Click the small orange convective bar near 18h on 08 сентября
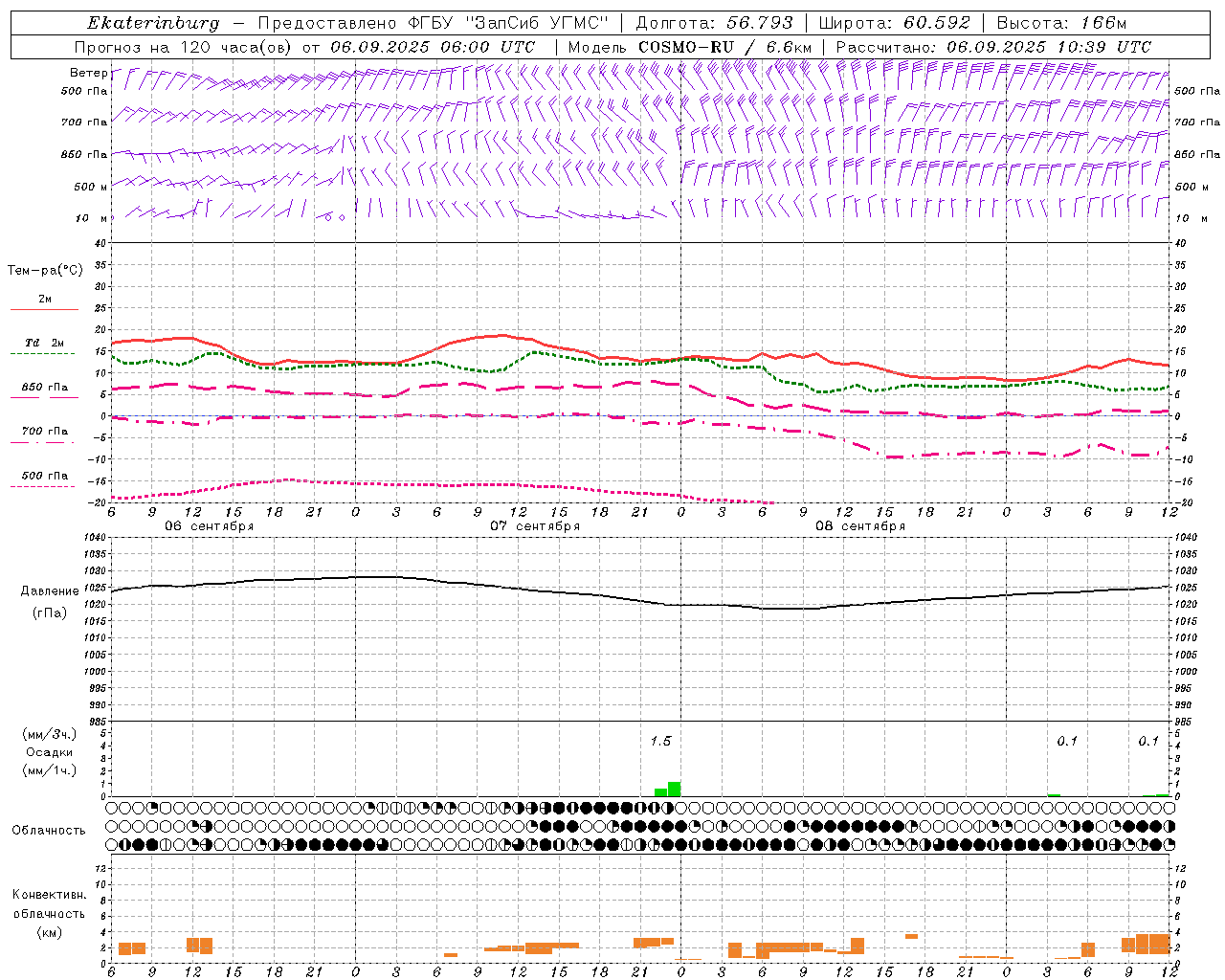The image size is (1225, 980). coord(911,936)
